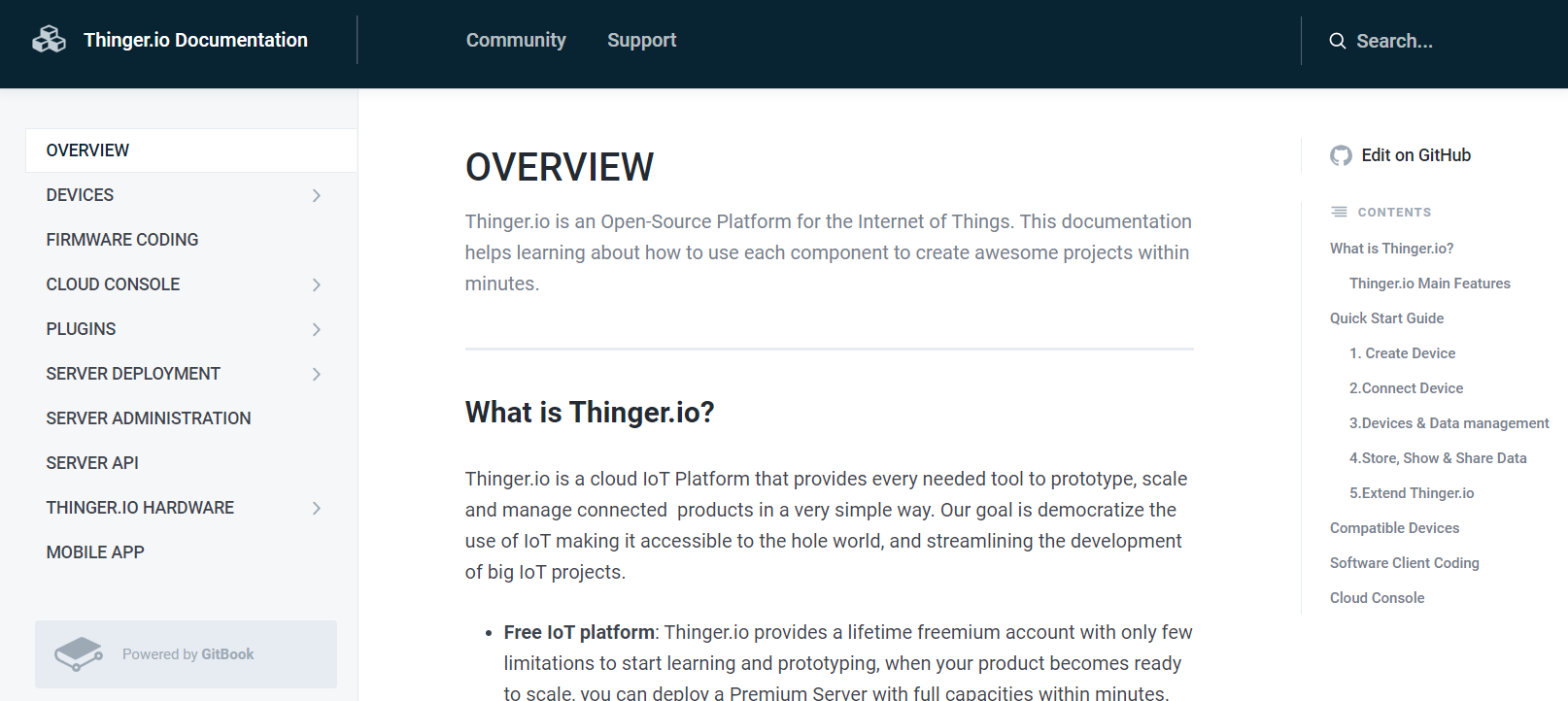Expand the CLOUD CONSOLE section chevron
The width and height of the screenshot is (1568, 701).
pos(317,284)
